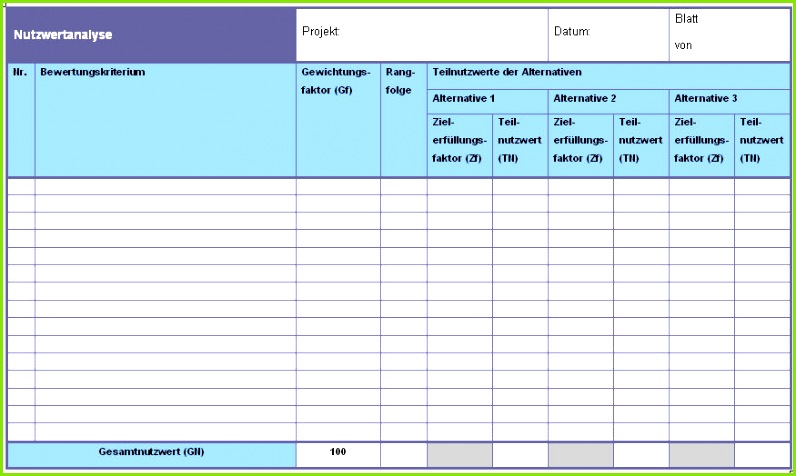796x476 pixels.
Task: Click the Alternative 3 header cell
Action: point(729,99)
